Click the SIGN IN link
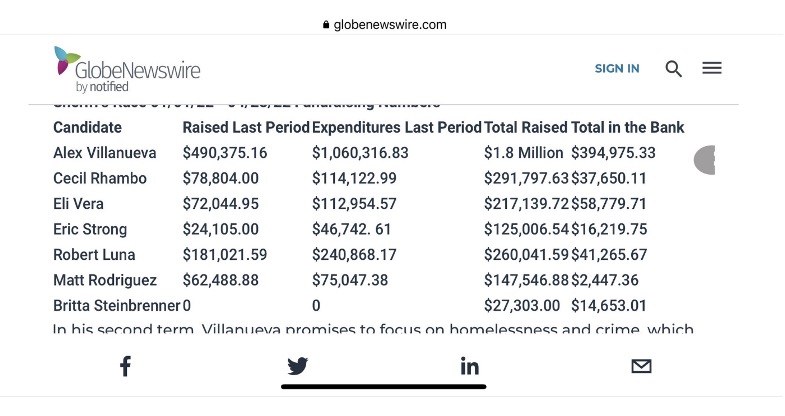Screen dimensions: 785x416 tap(617, 69)
